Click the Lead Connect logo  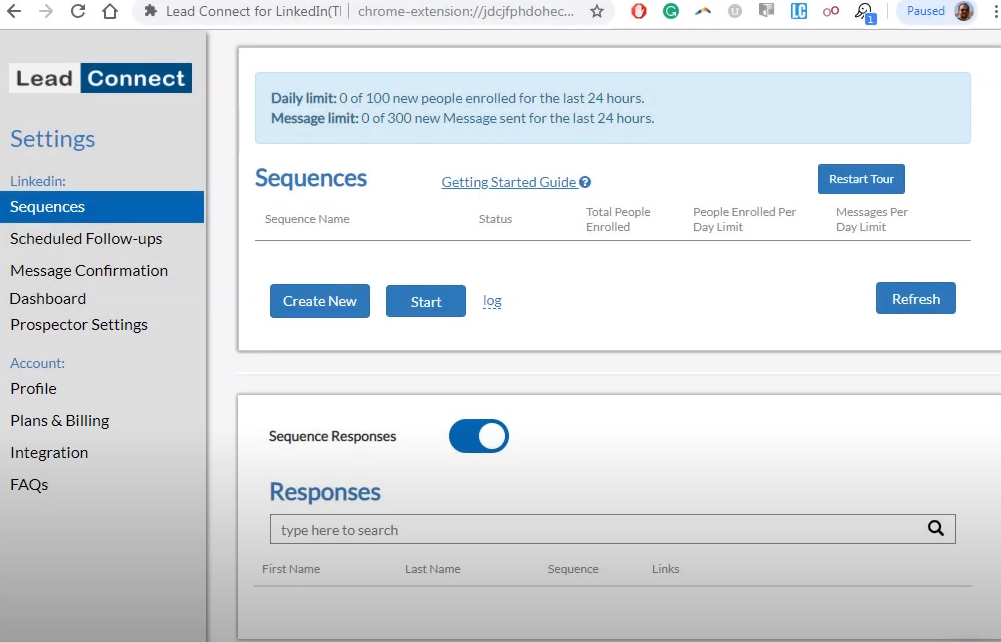pos(101,78)
